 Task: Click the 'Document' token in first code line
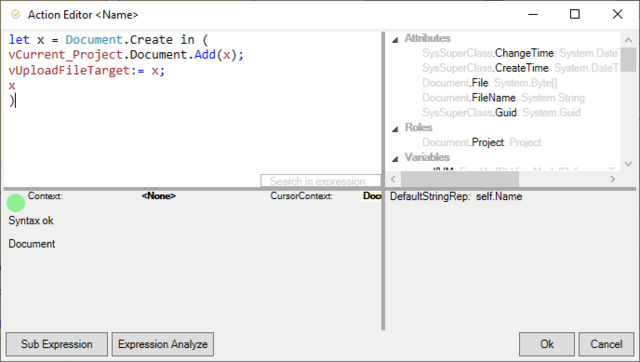coord(94,40)
